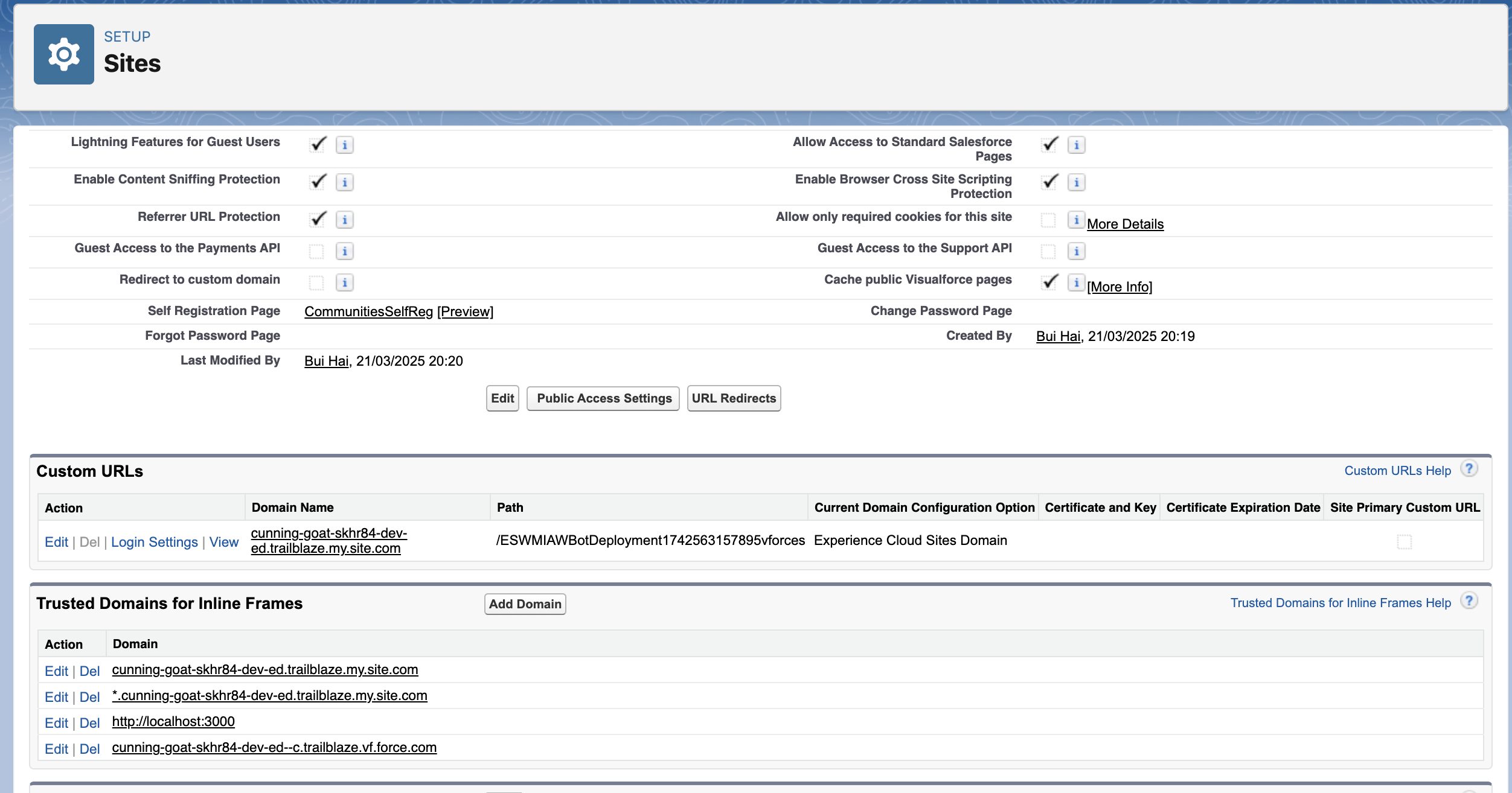Toggle Lightning Features for Guest Users checkbox
The width and height of the screenshot is (1512, 793).
pos(318,145)
